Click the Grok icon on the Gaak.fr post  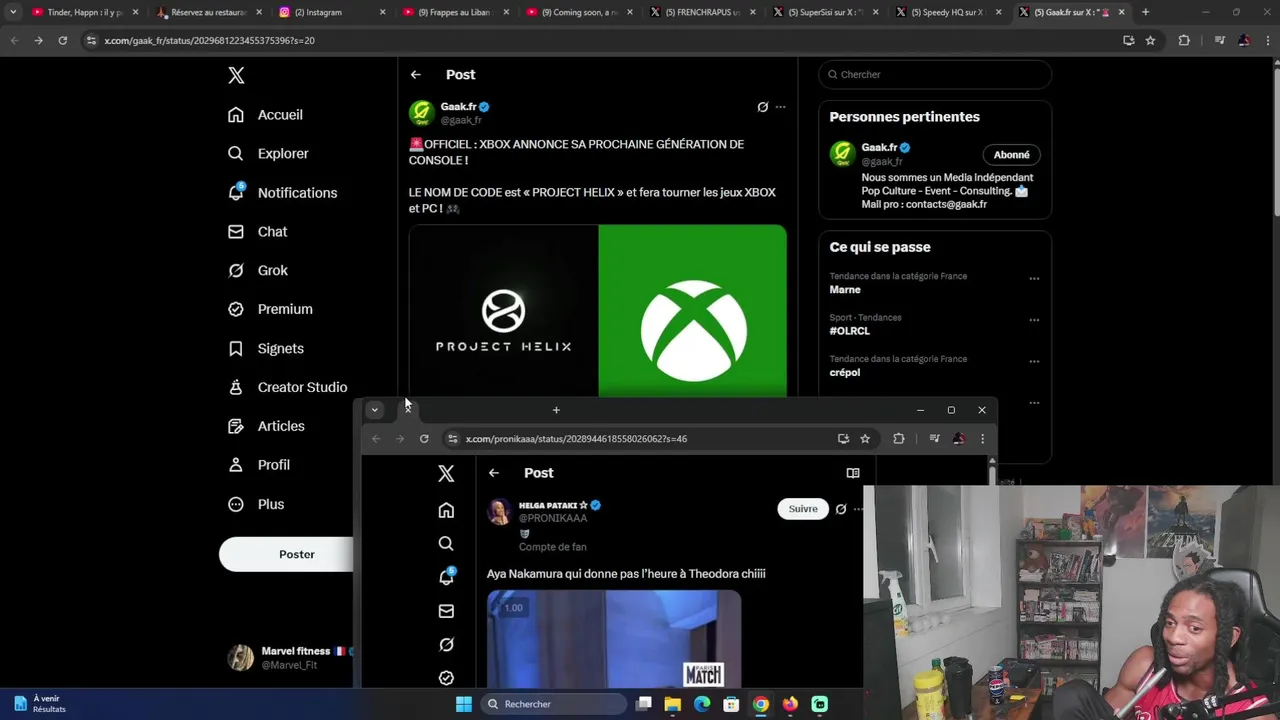[763, 107]
